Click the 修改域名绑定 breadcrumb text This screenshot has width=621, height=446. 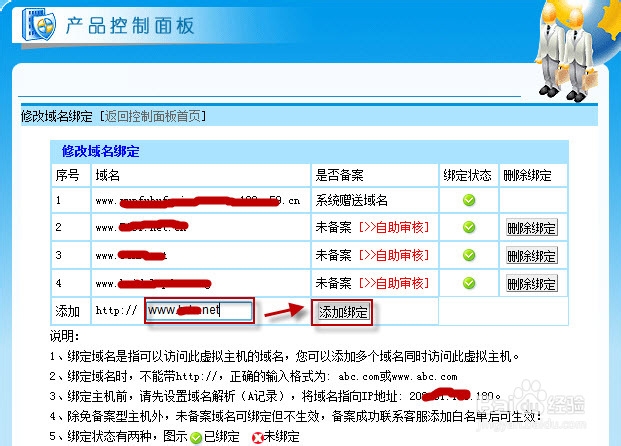[x=56, y=116]
